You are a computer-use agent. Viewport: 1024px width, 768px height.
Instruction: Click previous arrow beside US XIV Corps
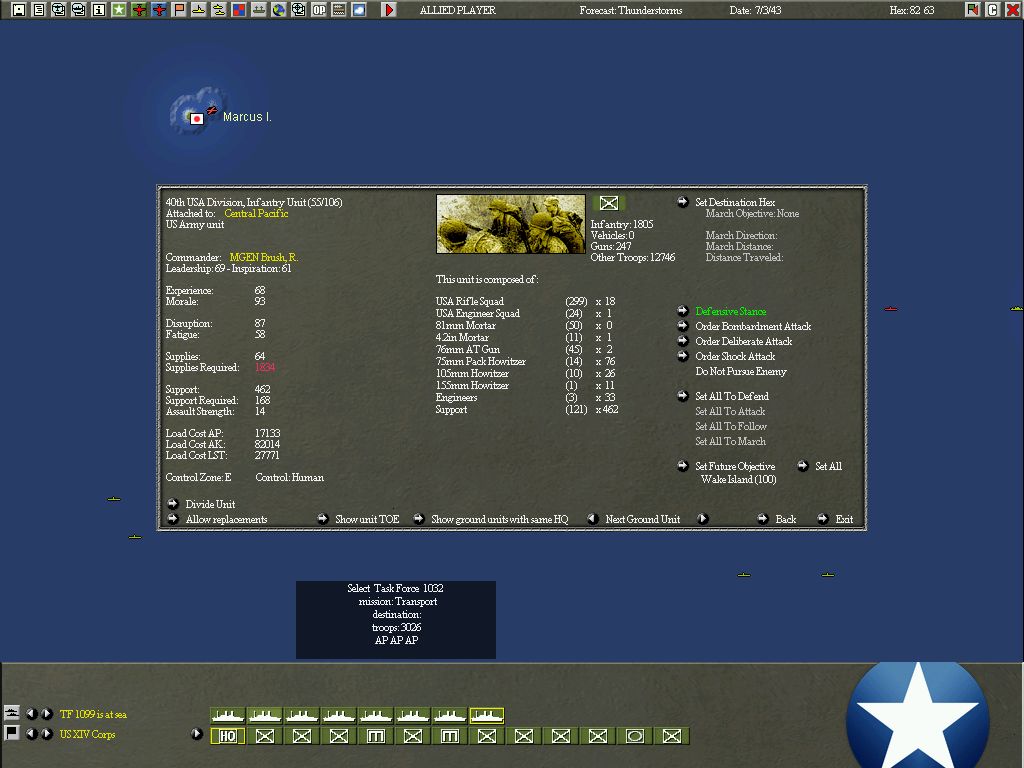pos(31,733)
